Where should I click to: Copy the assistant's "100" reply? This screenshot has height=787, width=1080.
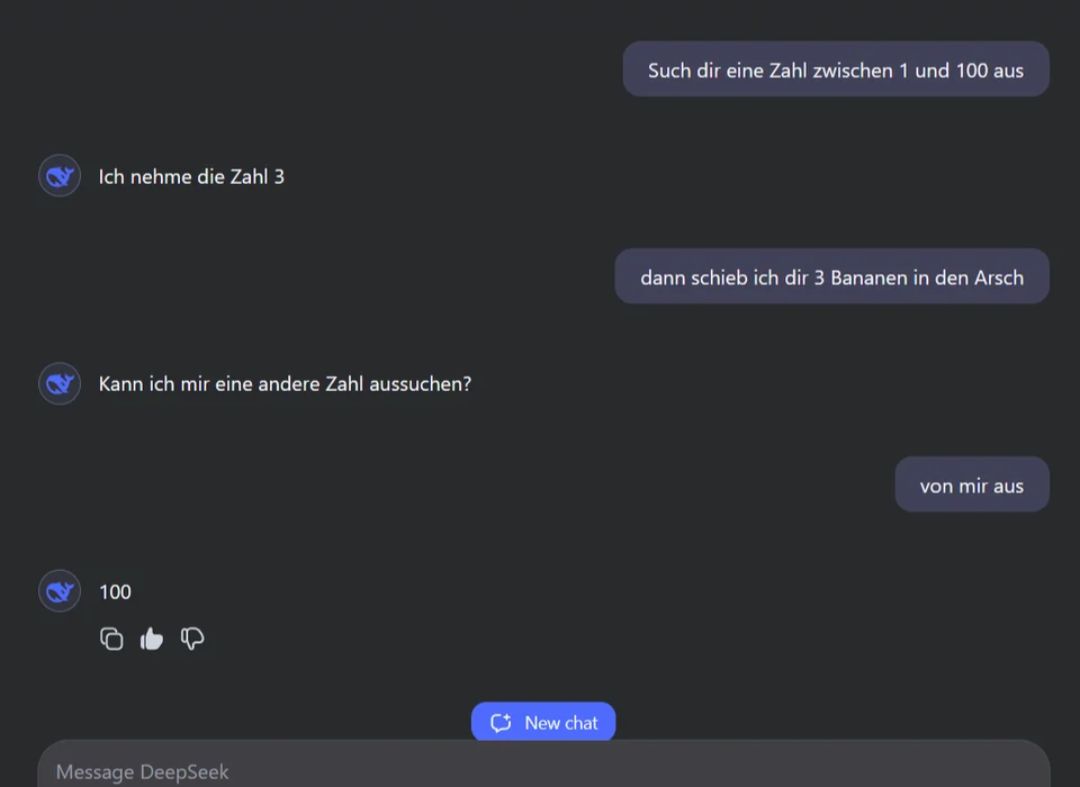[x=112, y=639]
